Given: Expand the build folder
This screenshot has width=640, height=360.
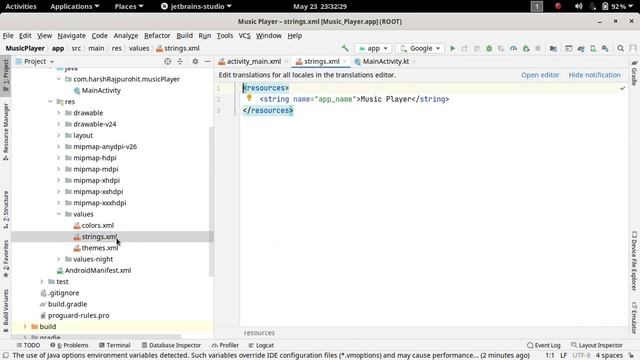Looking at the screenshot, I should (x=25, y=327).
